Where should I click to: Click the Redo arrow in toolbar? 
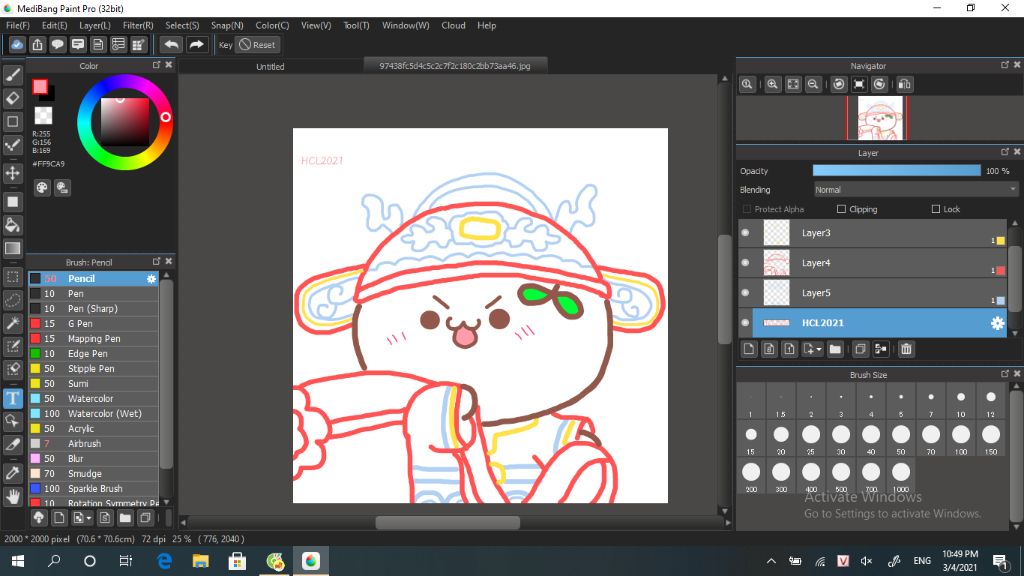pos(196,44)
